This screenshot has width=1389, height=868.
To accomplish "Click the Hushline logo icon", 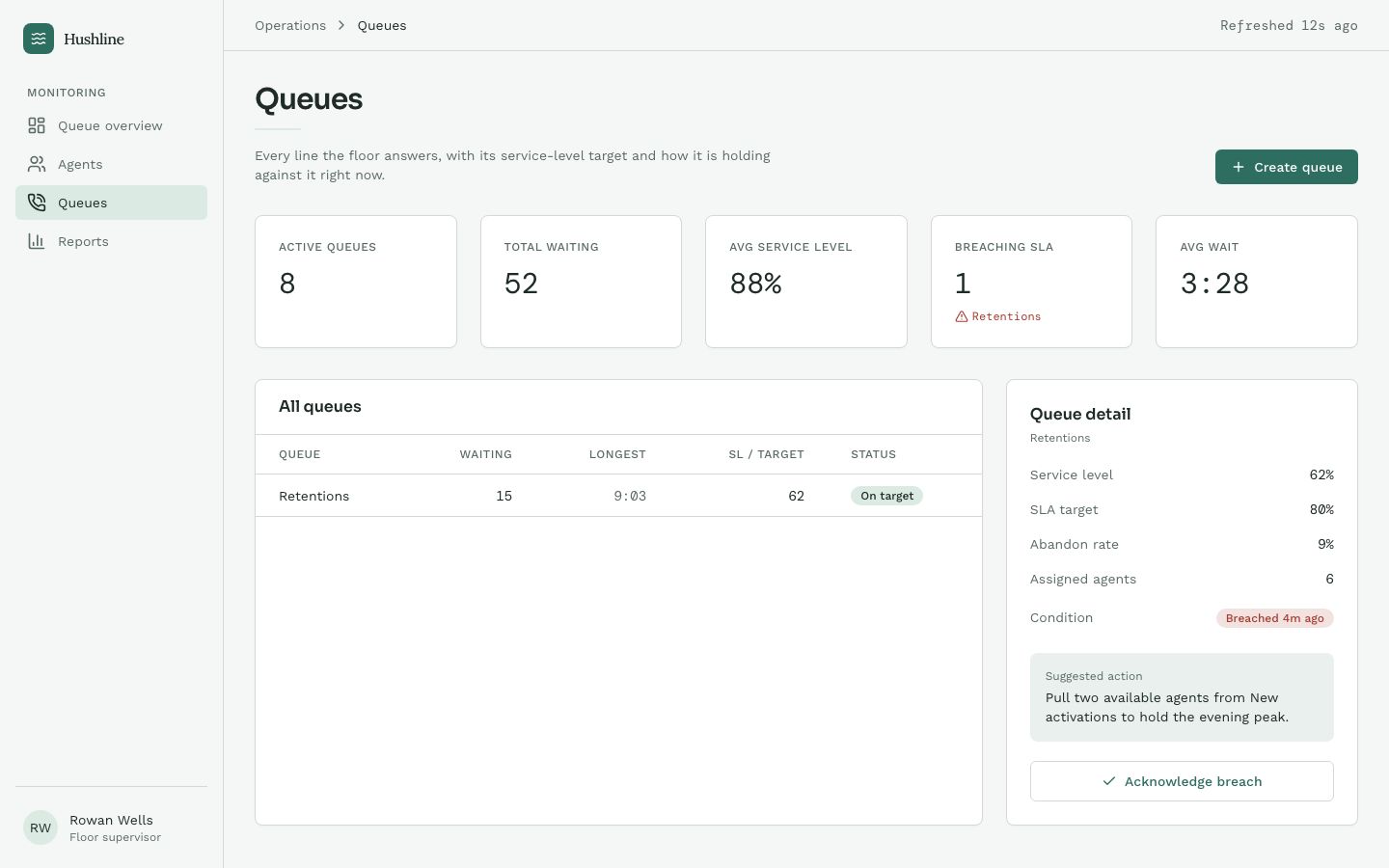I will click(39, 39).
